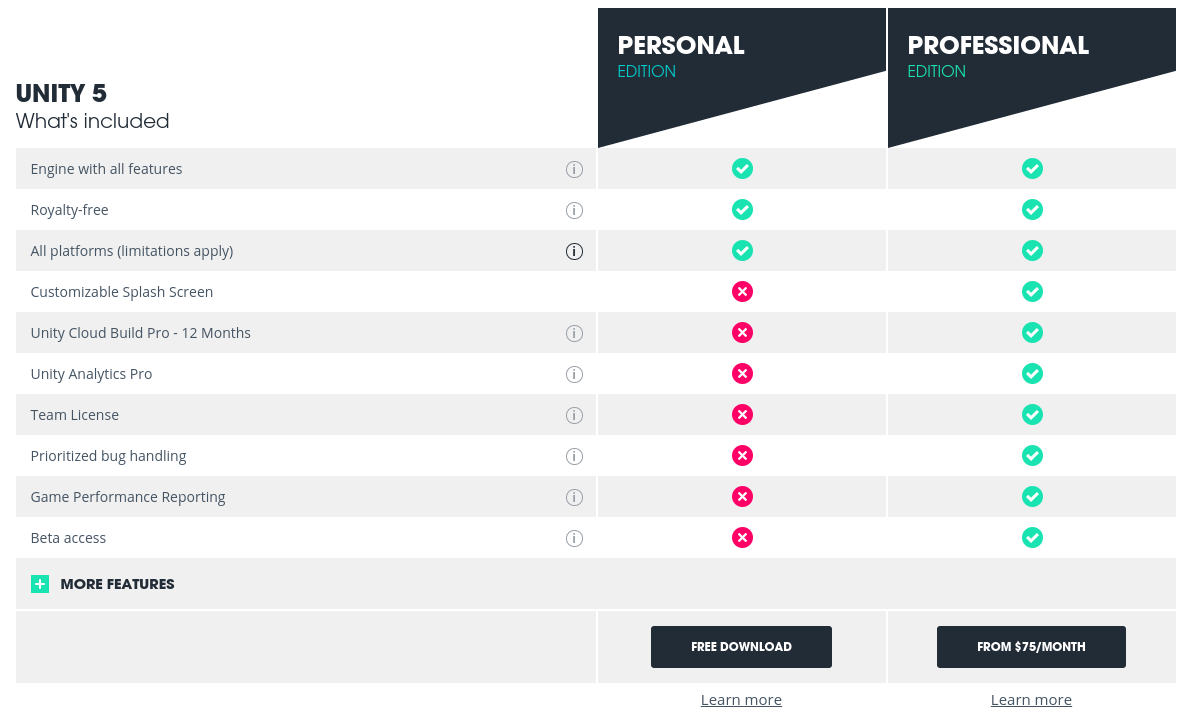
Task: Open Learn more under Personal edition
Action: coord(741,699)
